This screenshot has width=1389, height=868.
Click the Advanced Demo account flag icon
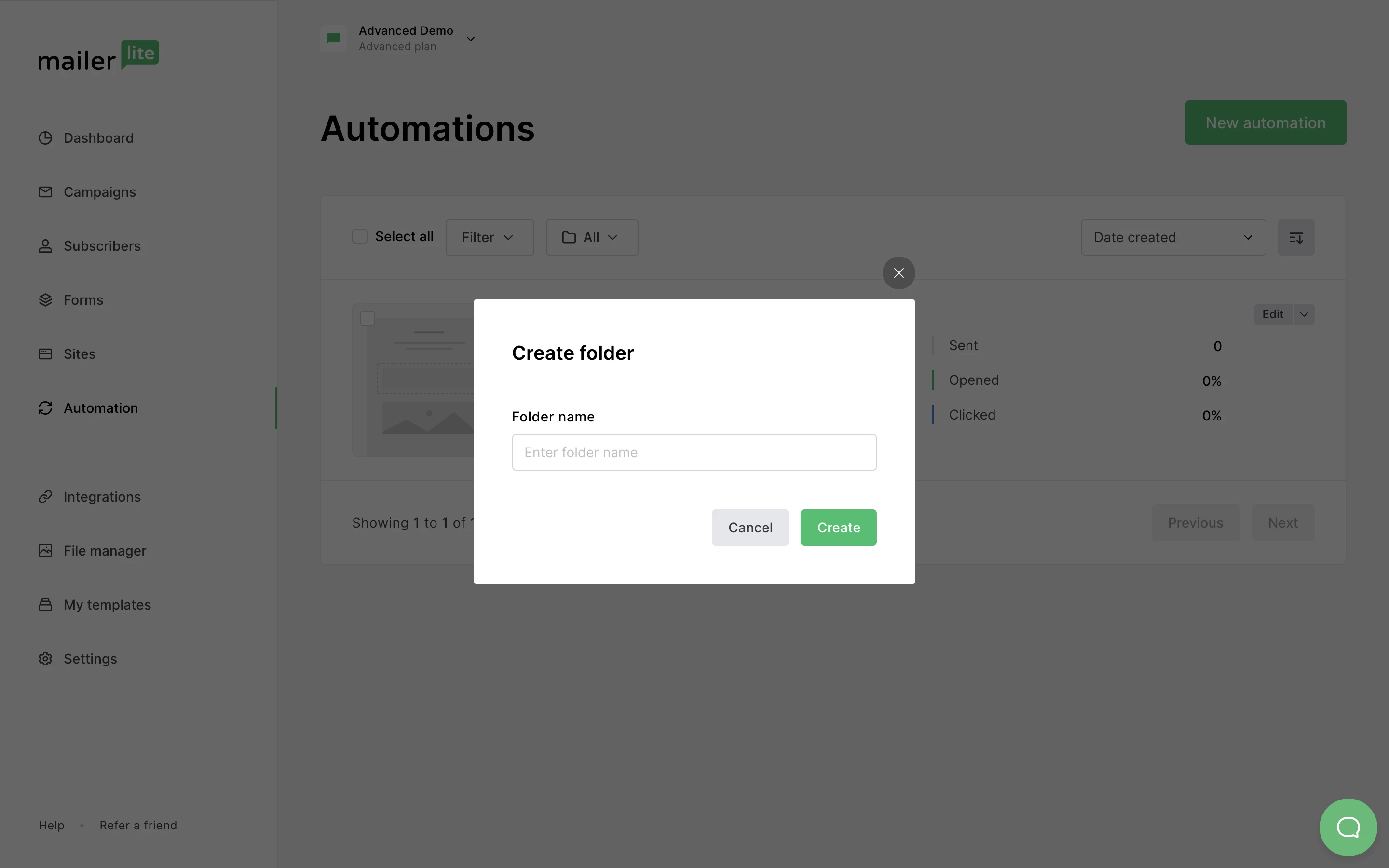coord(333,39)
